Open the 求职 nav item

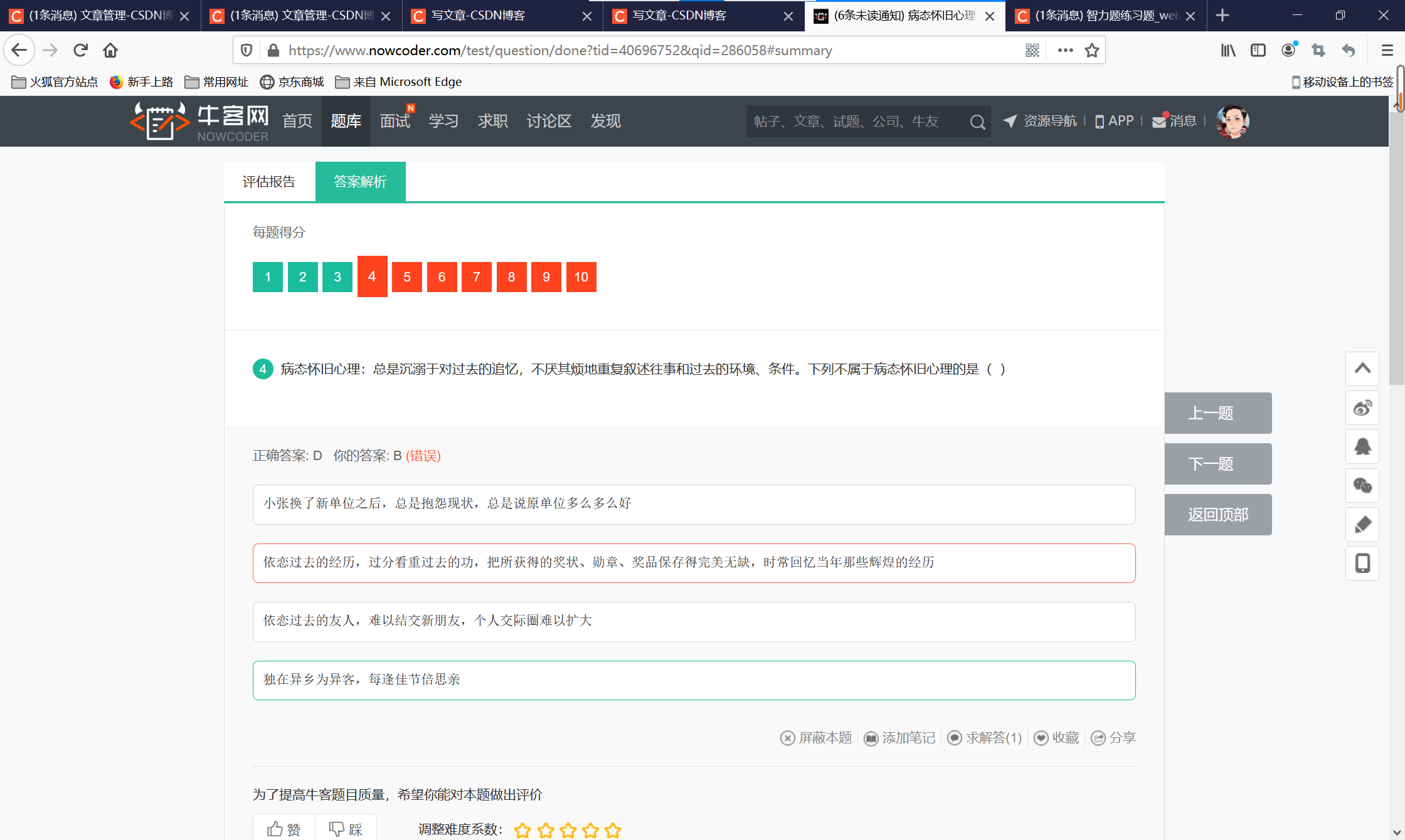tap(493, 121)
